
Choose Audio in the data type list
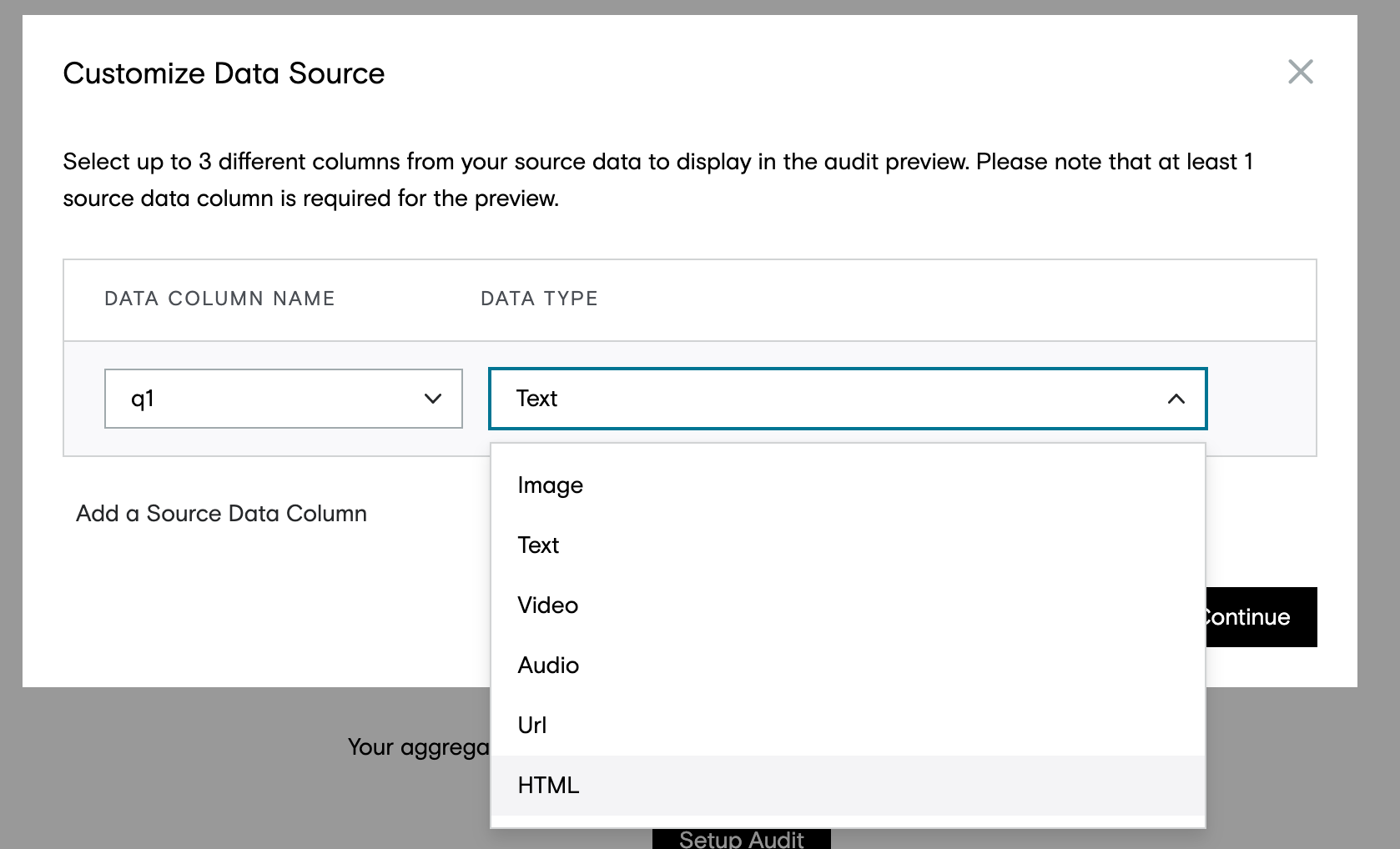click(x=848, y=666)
